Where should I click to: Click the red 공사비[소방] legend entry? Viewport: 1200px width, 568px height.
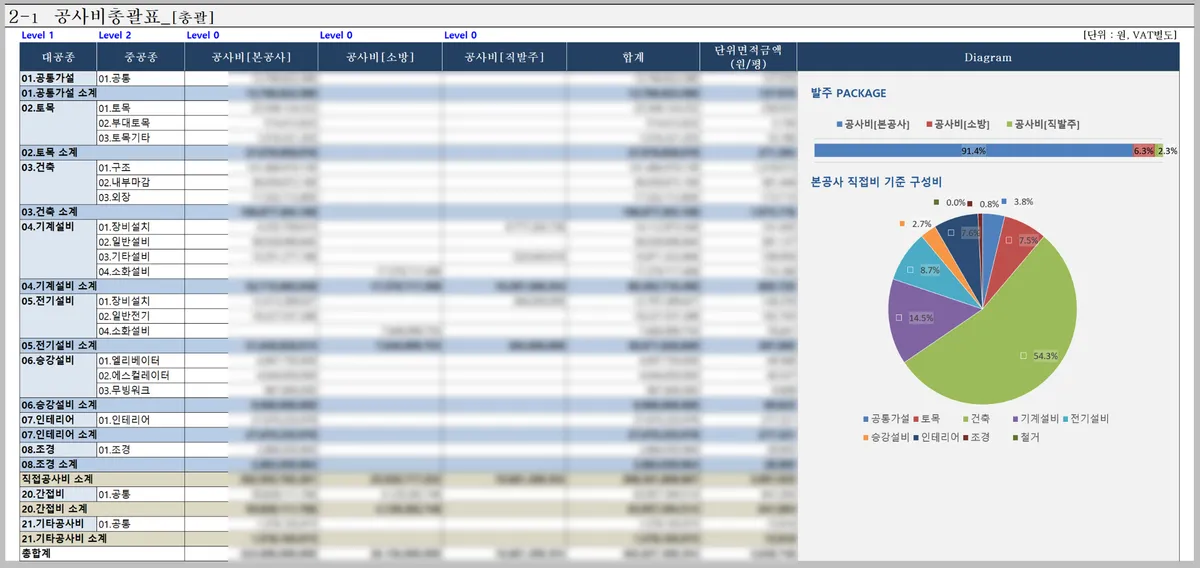click(x=957, y=124)
